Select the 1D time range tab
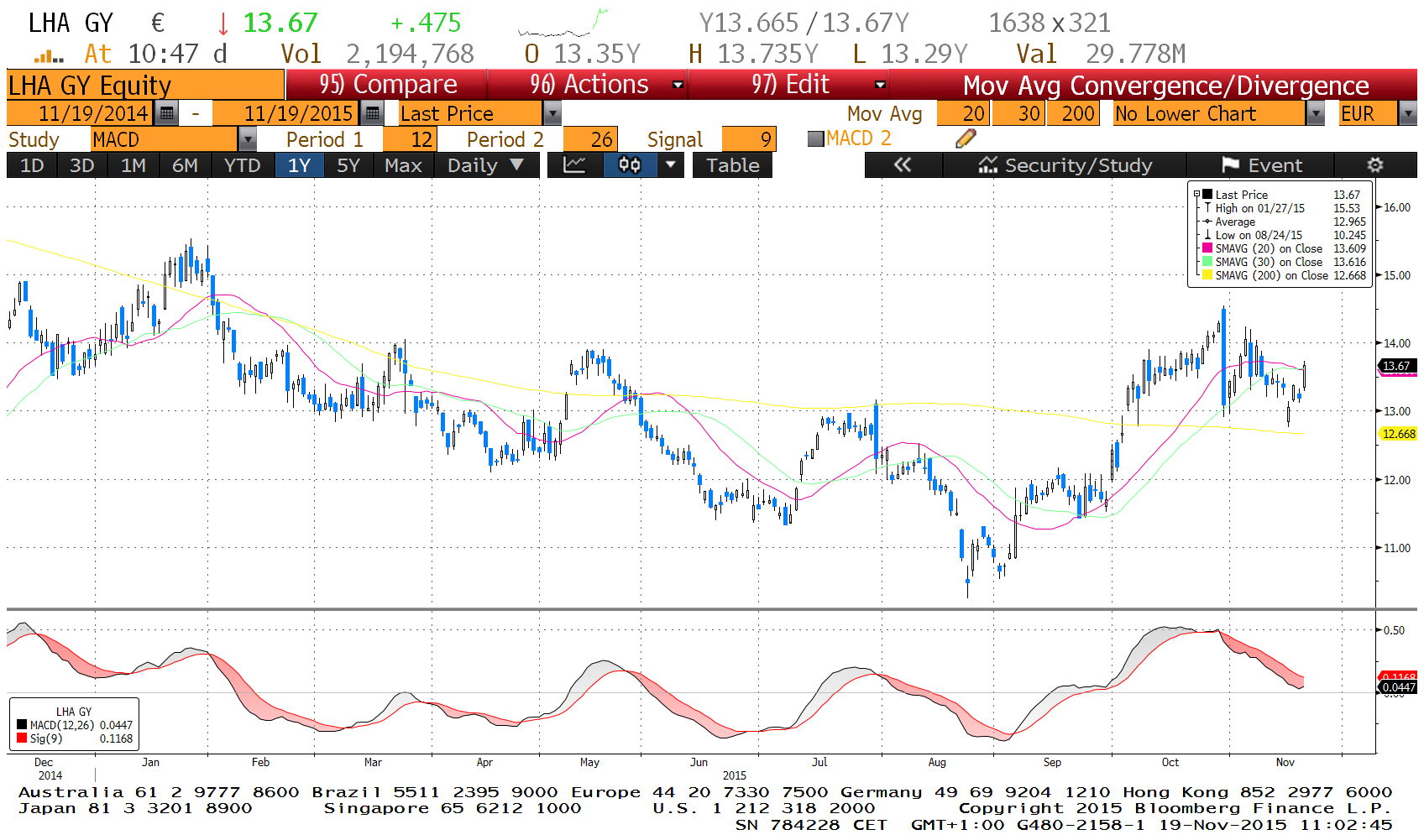This screenshot has width=1424, height=840. tap(32, 165)
